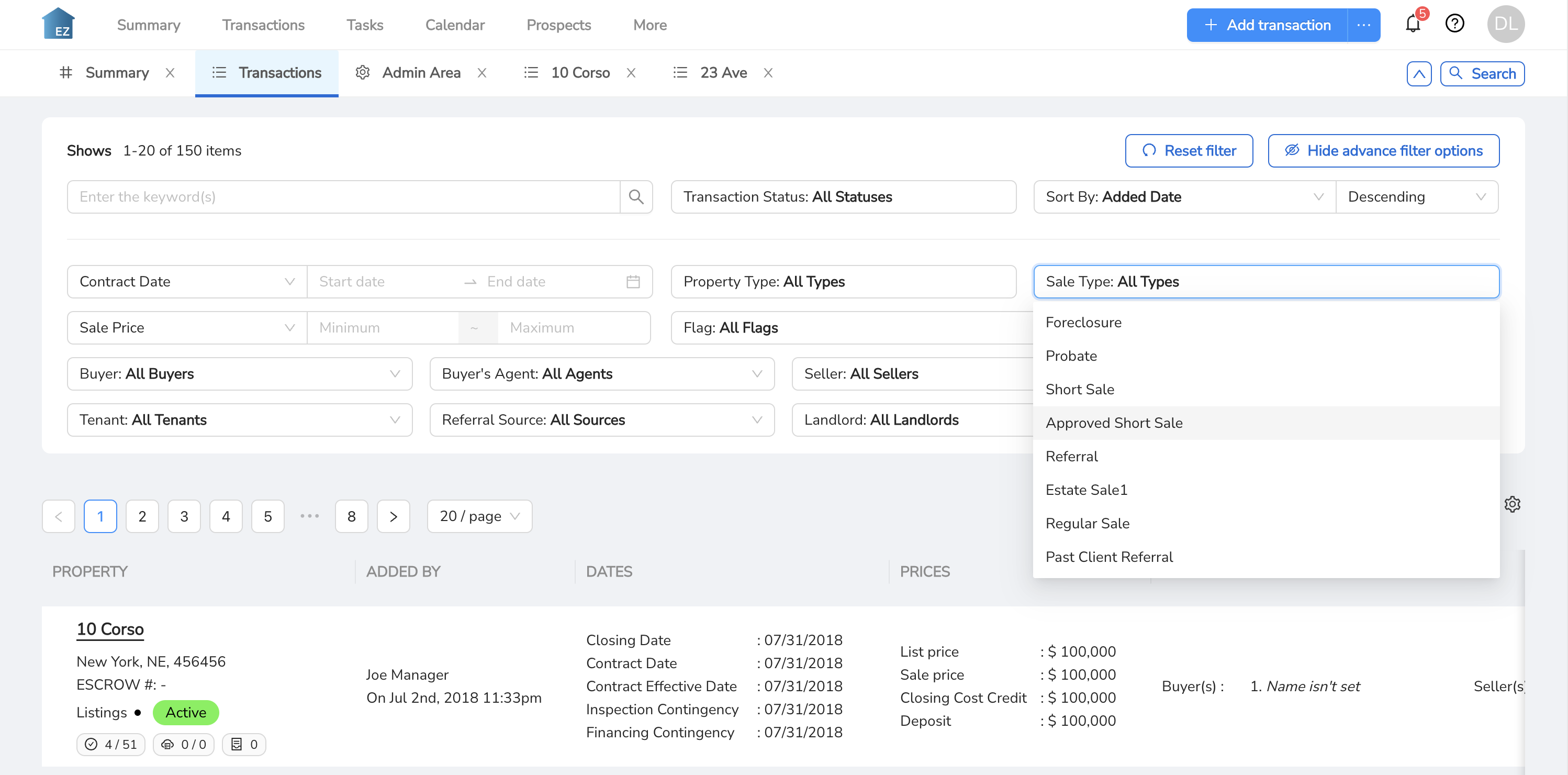The height and width of the screenshot is (775, 1568).
Task: Open the Prospects menu item
Action: (x=558, y=25)
